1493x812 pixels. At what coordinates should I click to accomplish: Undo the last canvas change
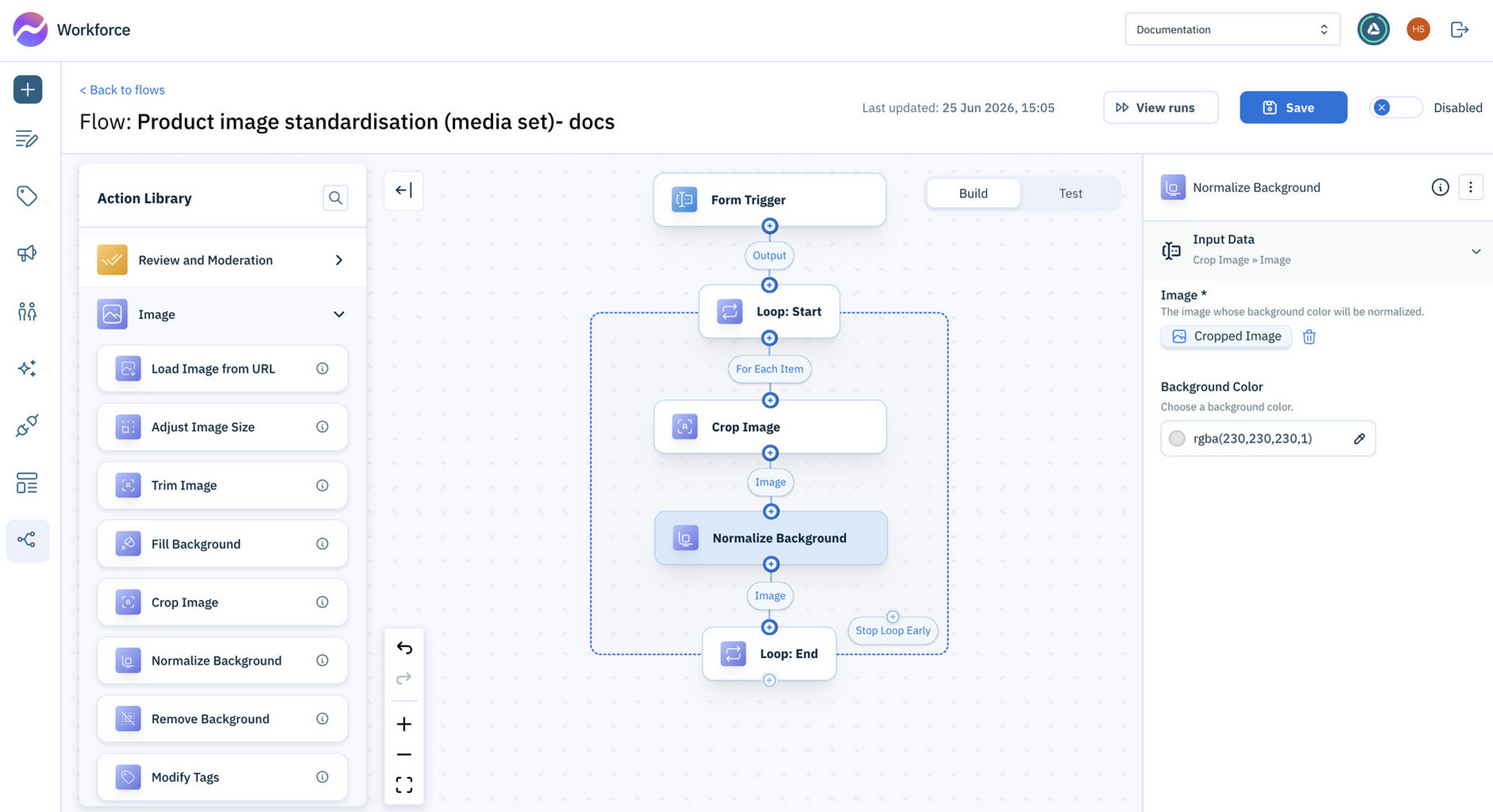pyautogui.click(x=404, y=648)
